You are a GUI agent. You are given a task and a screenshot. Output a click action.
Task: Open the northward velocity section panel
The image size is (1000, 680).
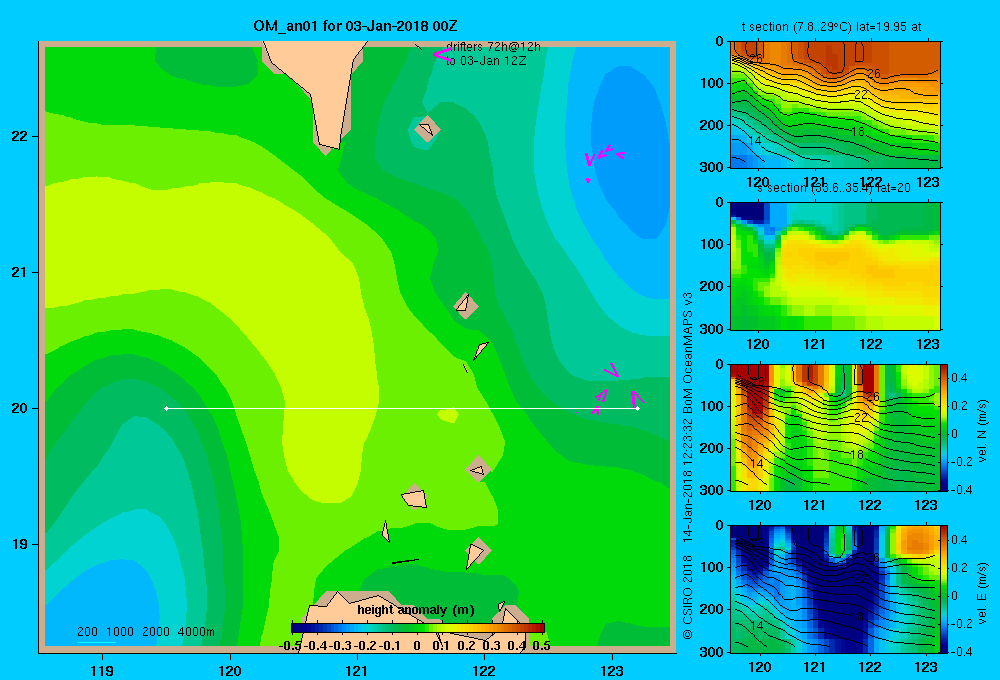pos(835,427)
